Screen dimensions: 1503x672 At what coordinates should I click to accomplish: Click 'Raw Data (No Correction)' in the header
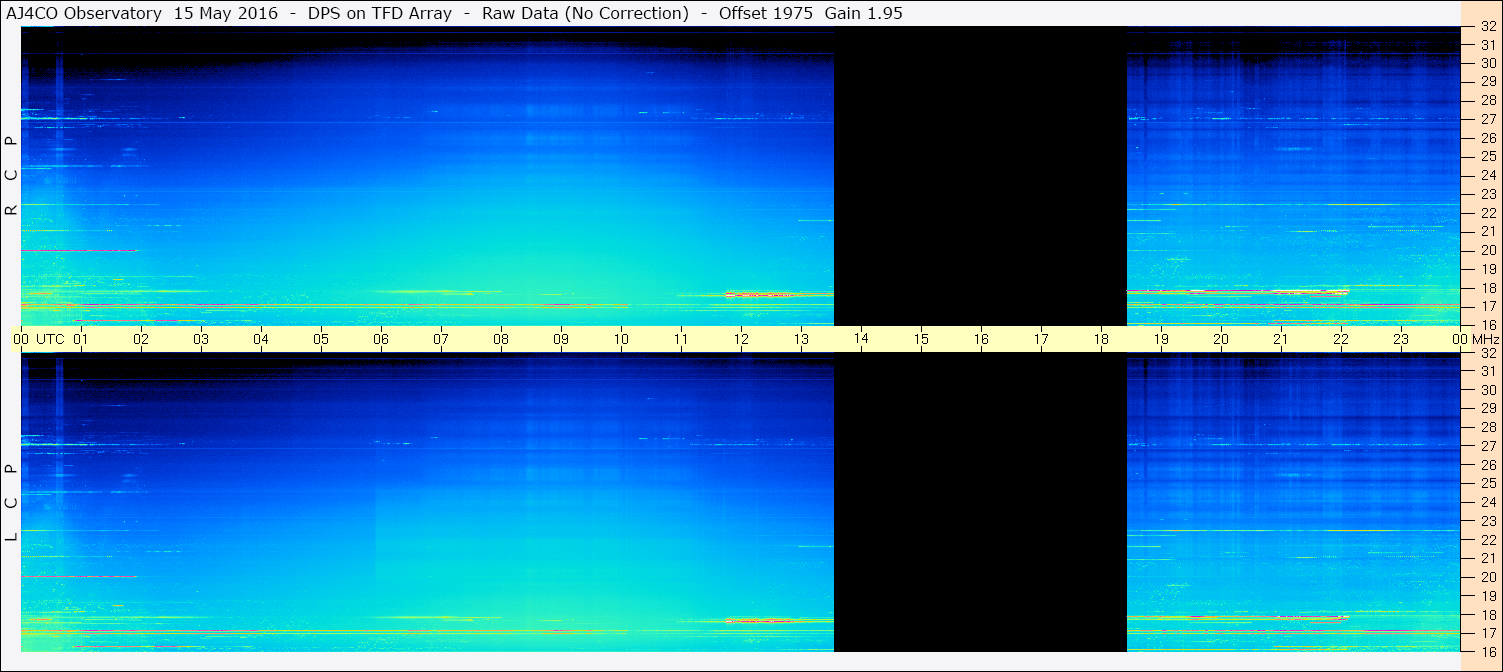[585, 14]
